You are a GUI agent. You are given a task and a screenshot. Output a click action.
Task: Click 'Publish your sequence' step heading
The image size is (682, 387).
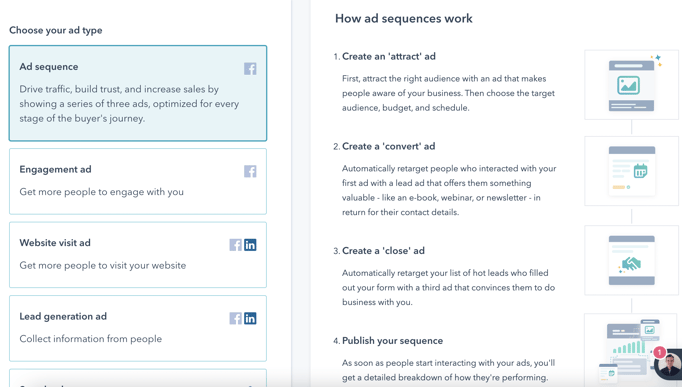392,341
